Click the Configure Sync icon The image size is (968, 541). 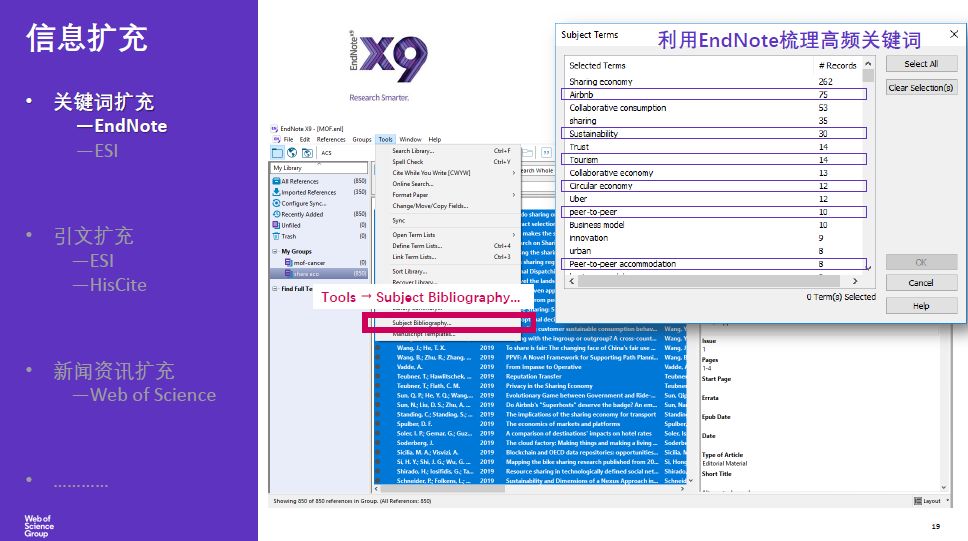pyautogui.click(x=276, y=203)
